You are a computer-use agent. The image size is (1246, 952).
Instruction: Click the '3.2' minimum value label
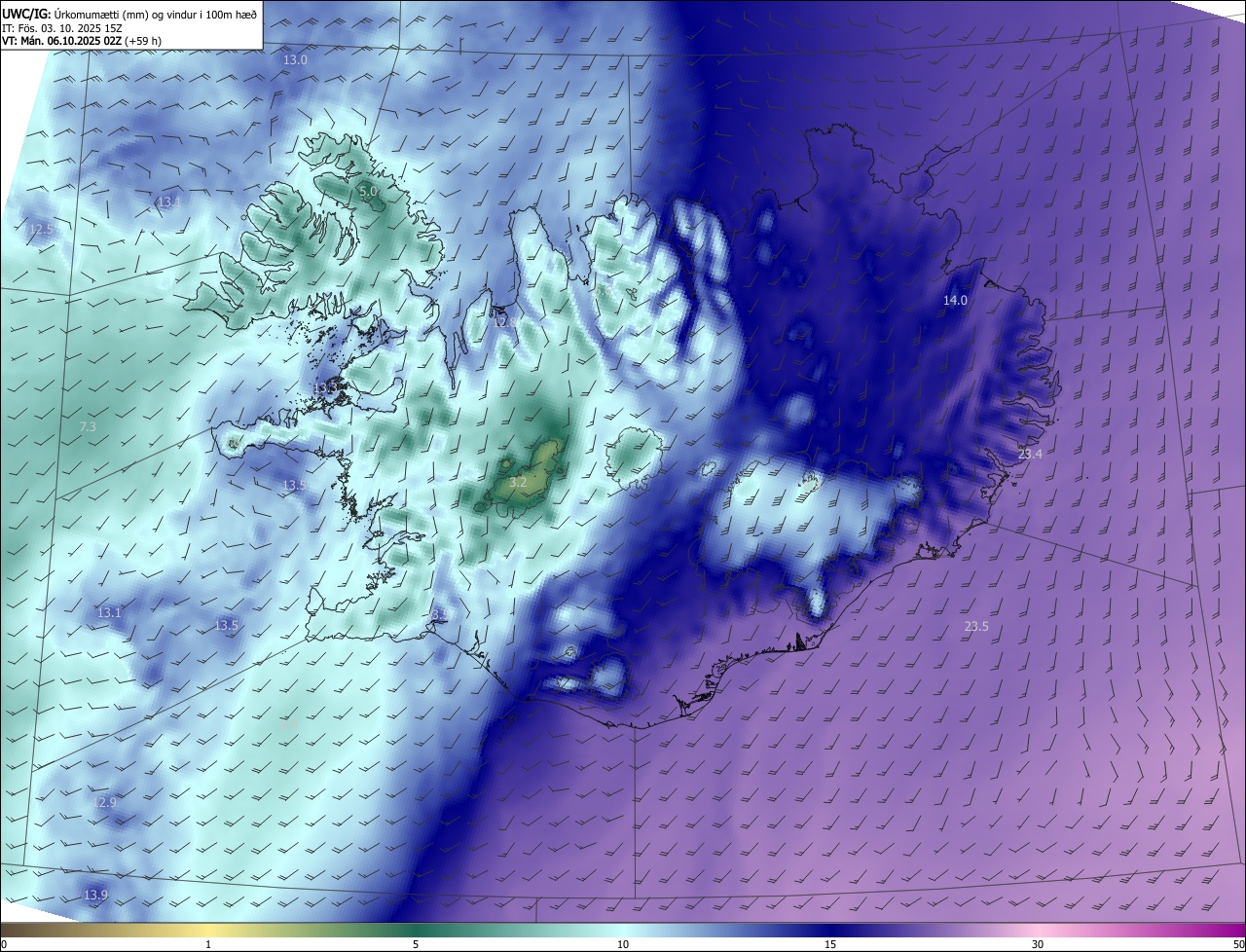[518, 483]
